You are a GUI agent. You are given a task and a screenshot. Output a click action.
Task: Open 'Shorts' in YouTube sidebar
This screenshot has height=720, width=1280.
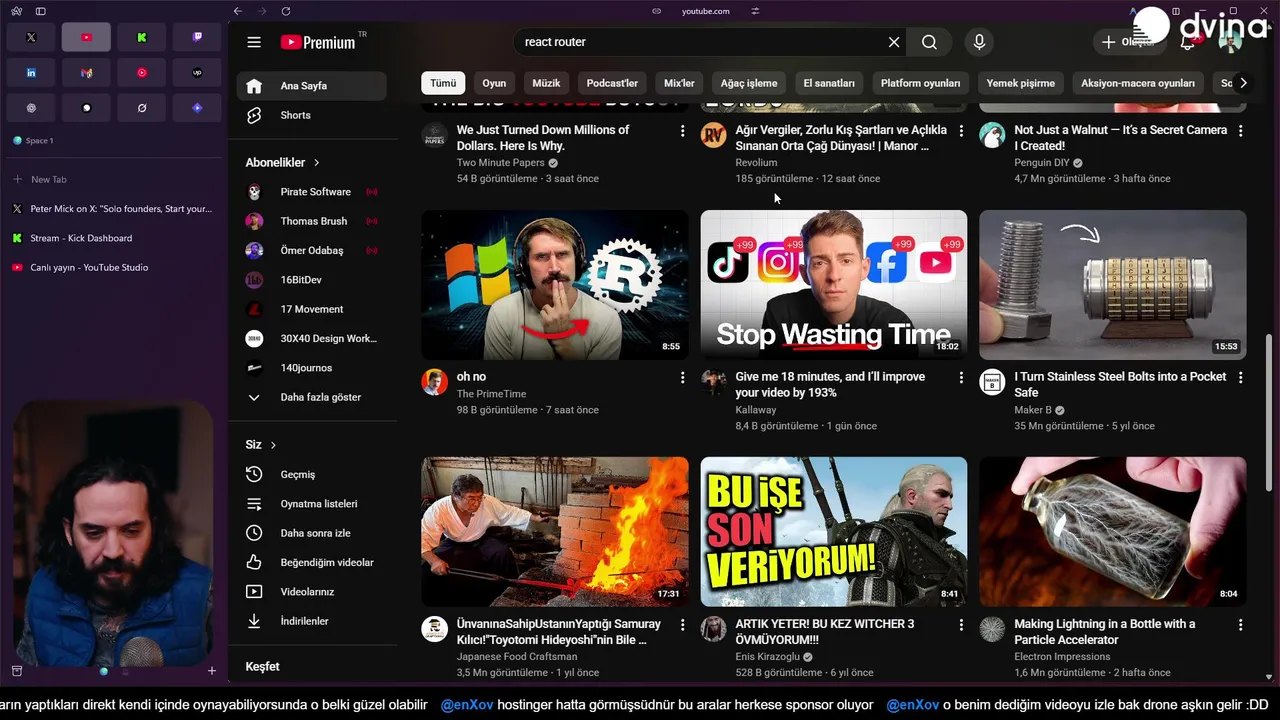coord(312,115)
